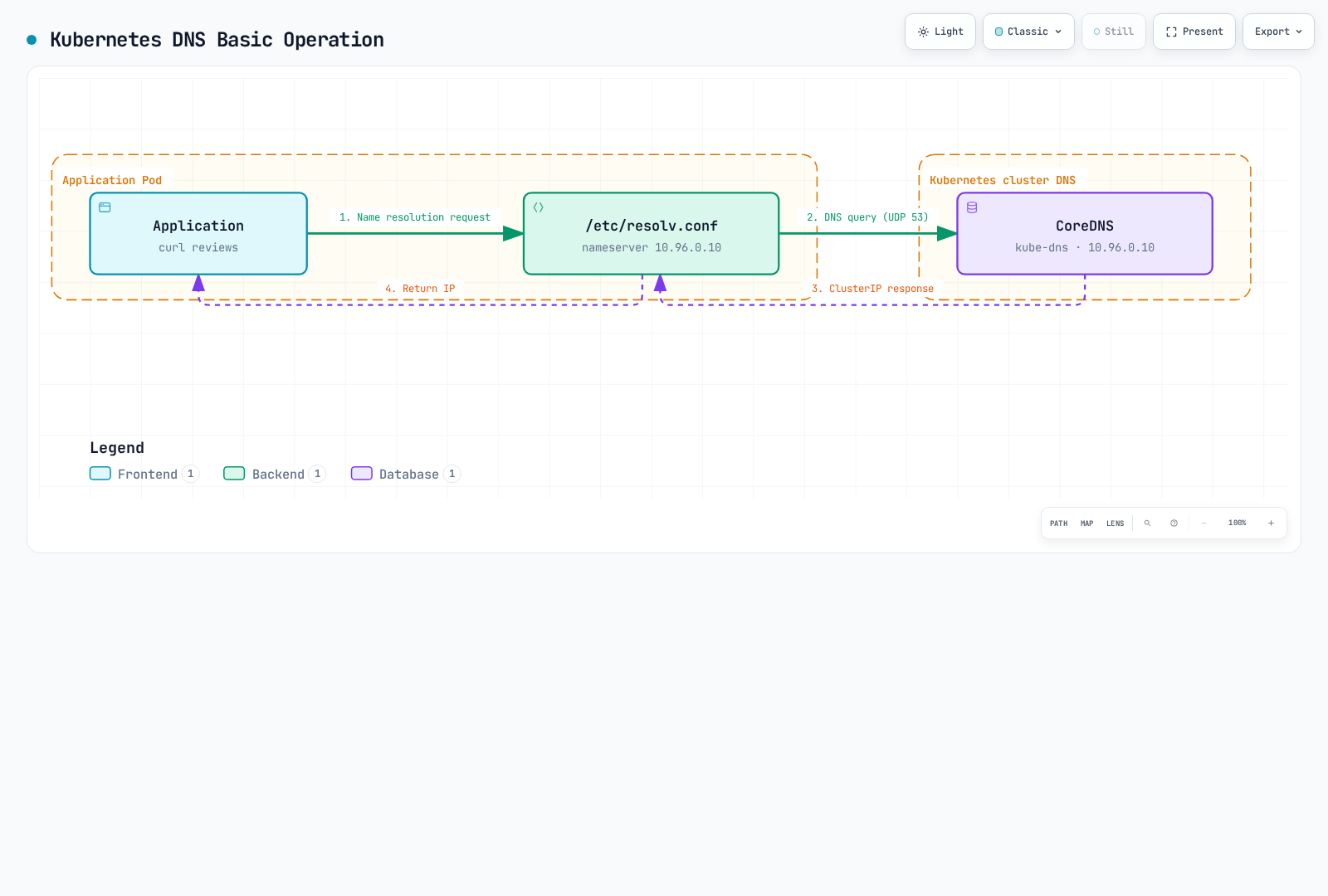Viewport: 1328px width, 896px height.
Task: Click the database icon in CoreDNS node
Action: click(972, 207)
